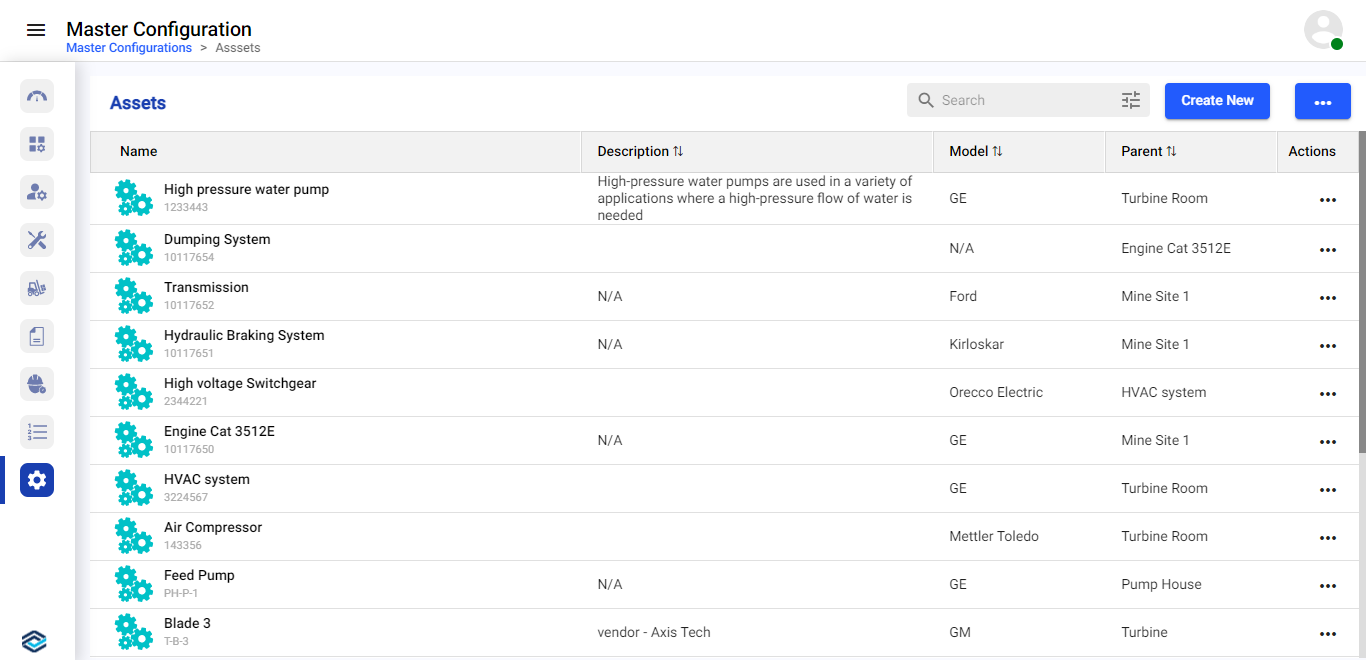This screenshot has height=660, width=1366.
Task: Click the Create New button
Action: 1217,101
